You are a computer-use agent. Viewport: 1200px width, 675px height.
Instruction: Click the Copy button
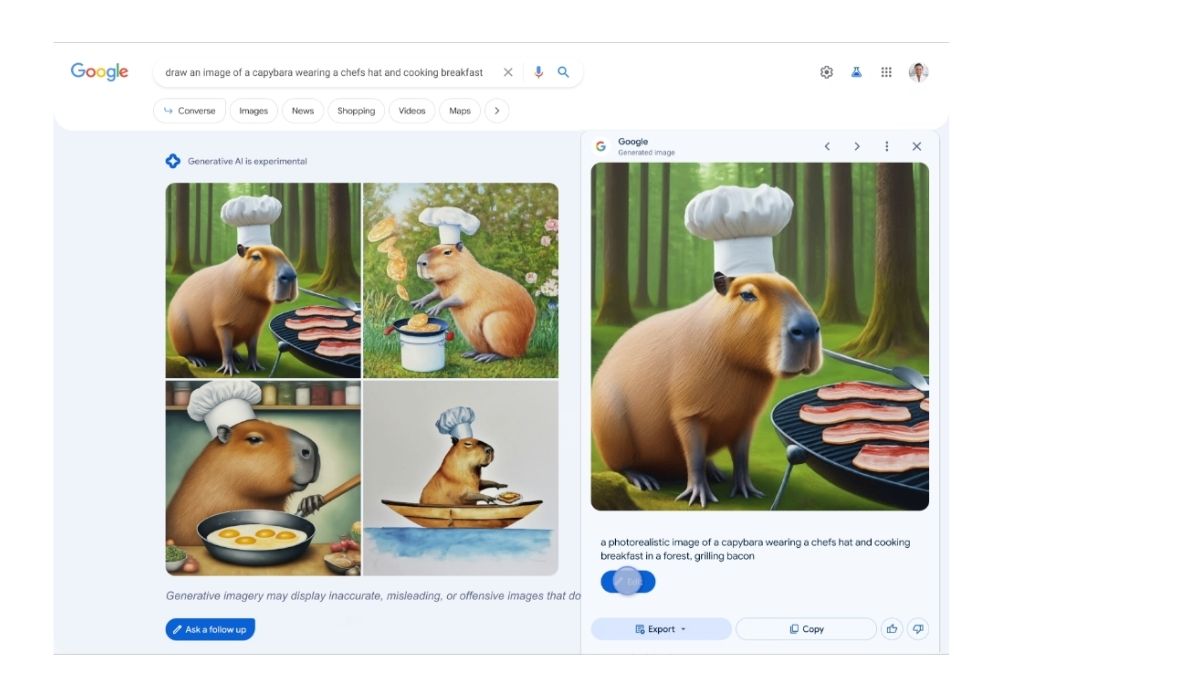point(806,629)
